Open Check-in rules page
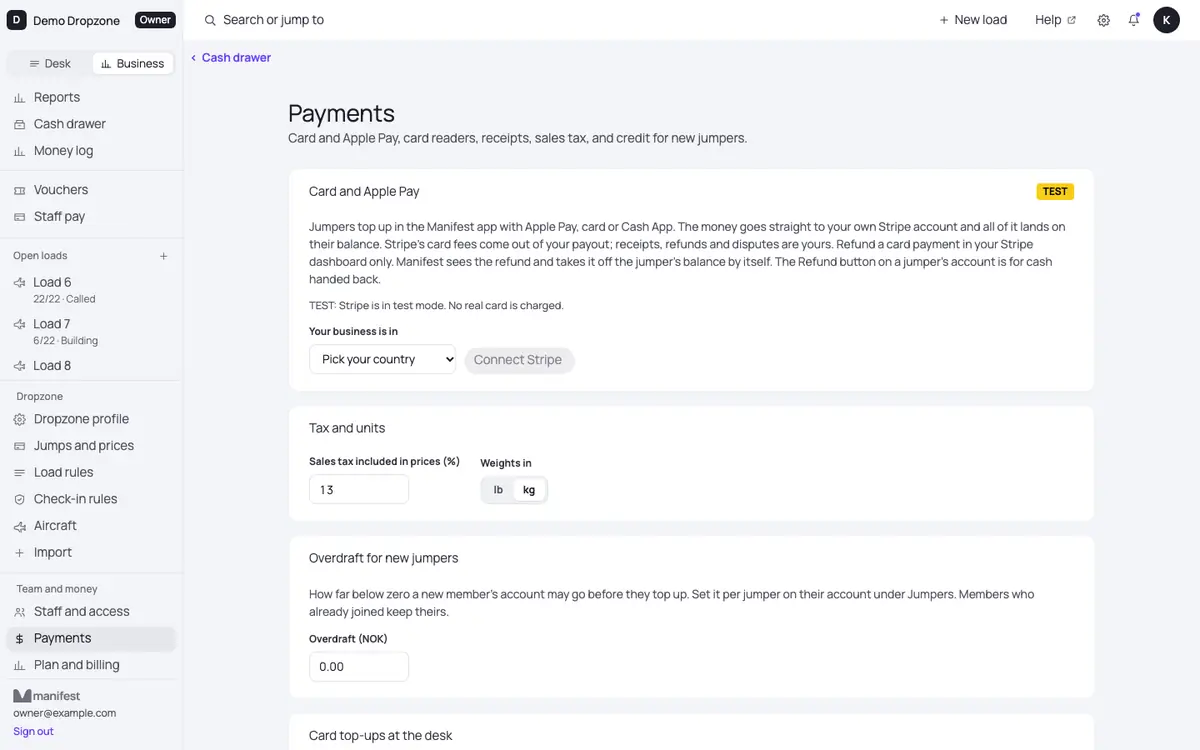The height and width of the screenshot is (750, 1200). click(91, 499)
